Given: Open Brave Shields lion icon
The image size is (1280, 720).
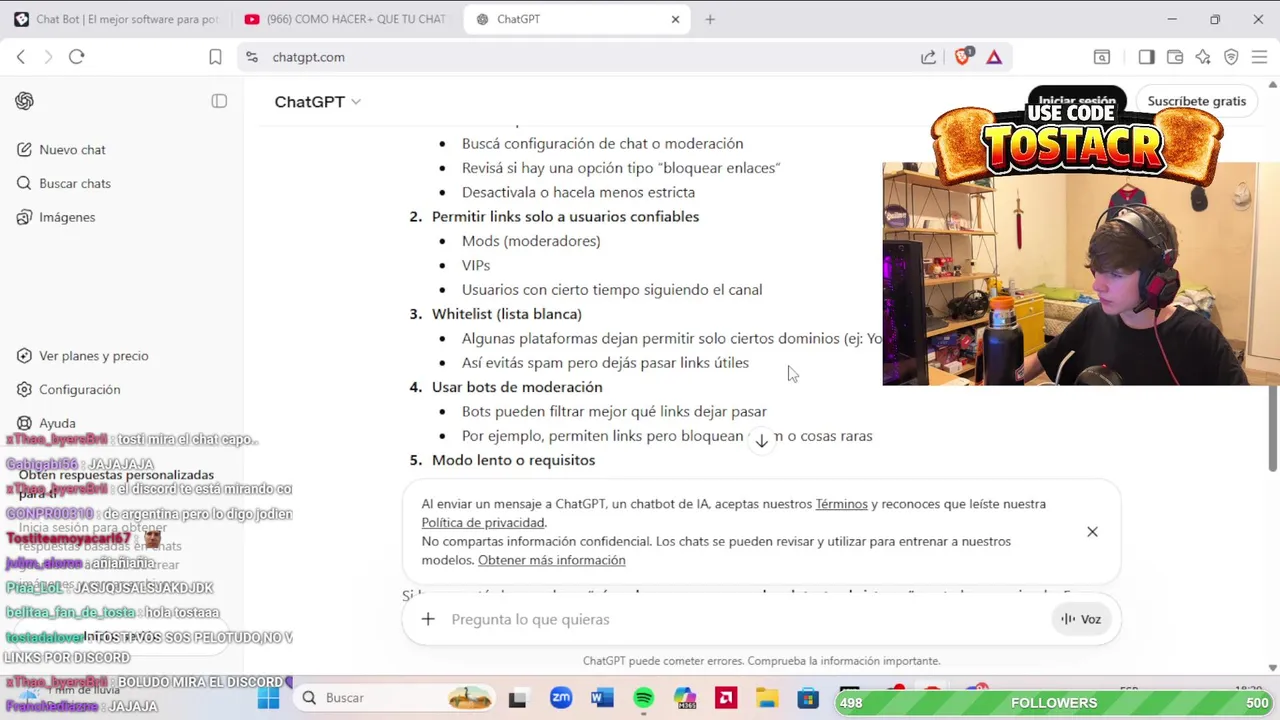Looking at the screenshot, I should (x=962, y=57).
